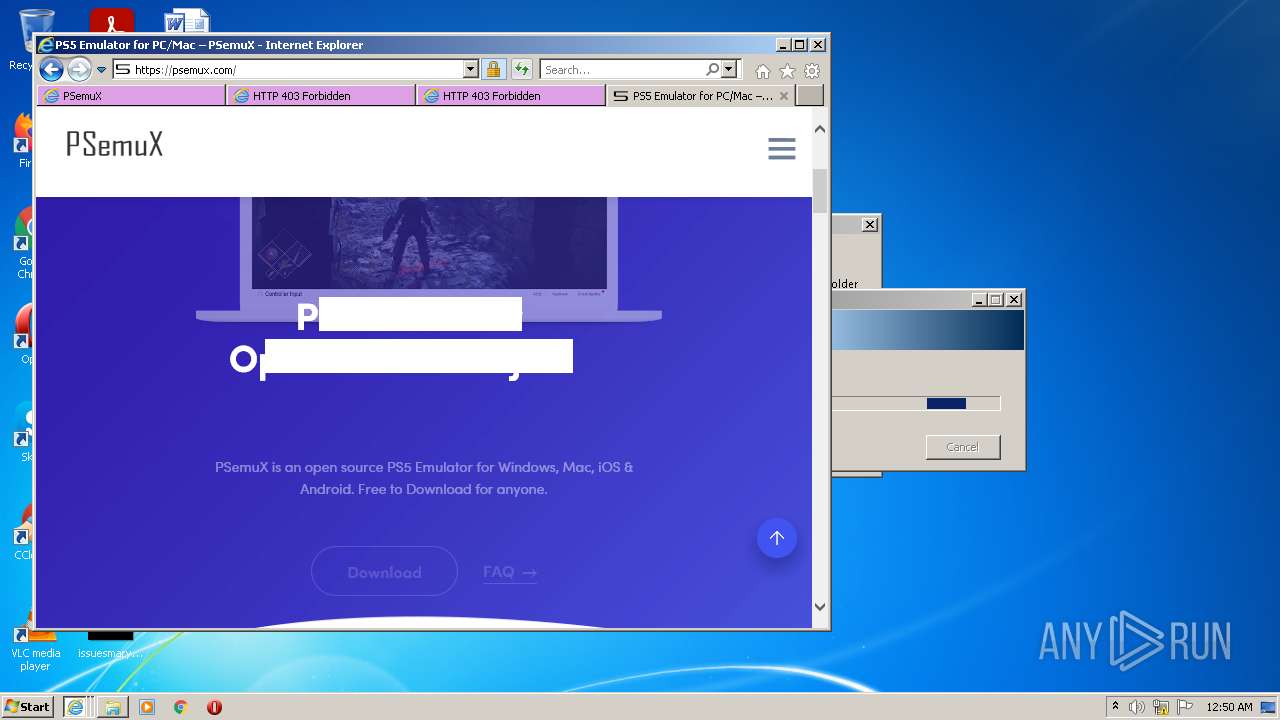Screen dimensions: 1280x720
Task: Launch the media player taskbar icon
Action: coord(147,706)
